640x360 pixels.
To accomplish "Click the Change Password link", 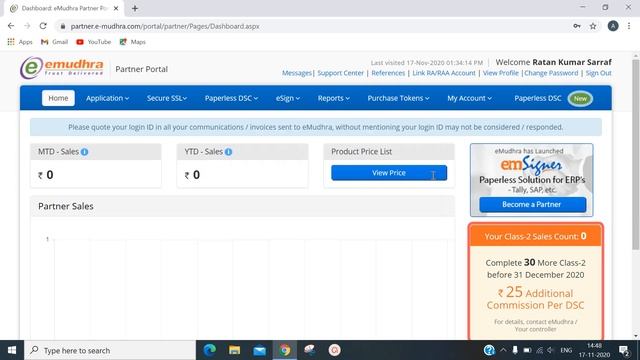I will (x=551, y=73).
